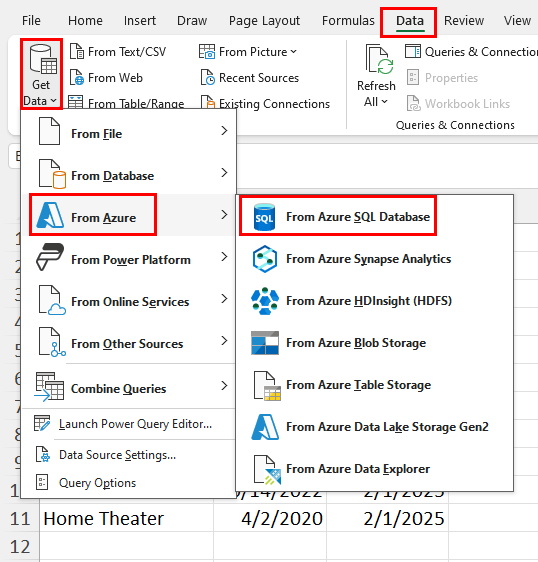Select row header 12
This screenshot has width=538, height=562.
(20, 546)
